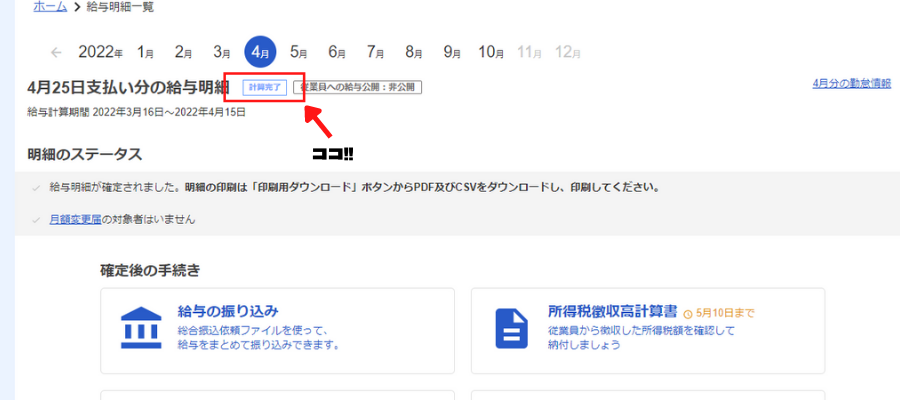The image size is (900, 400).
Task: Select the 3月 month tab
Action: click(222, 52)
